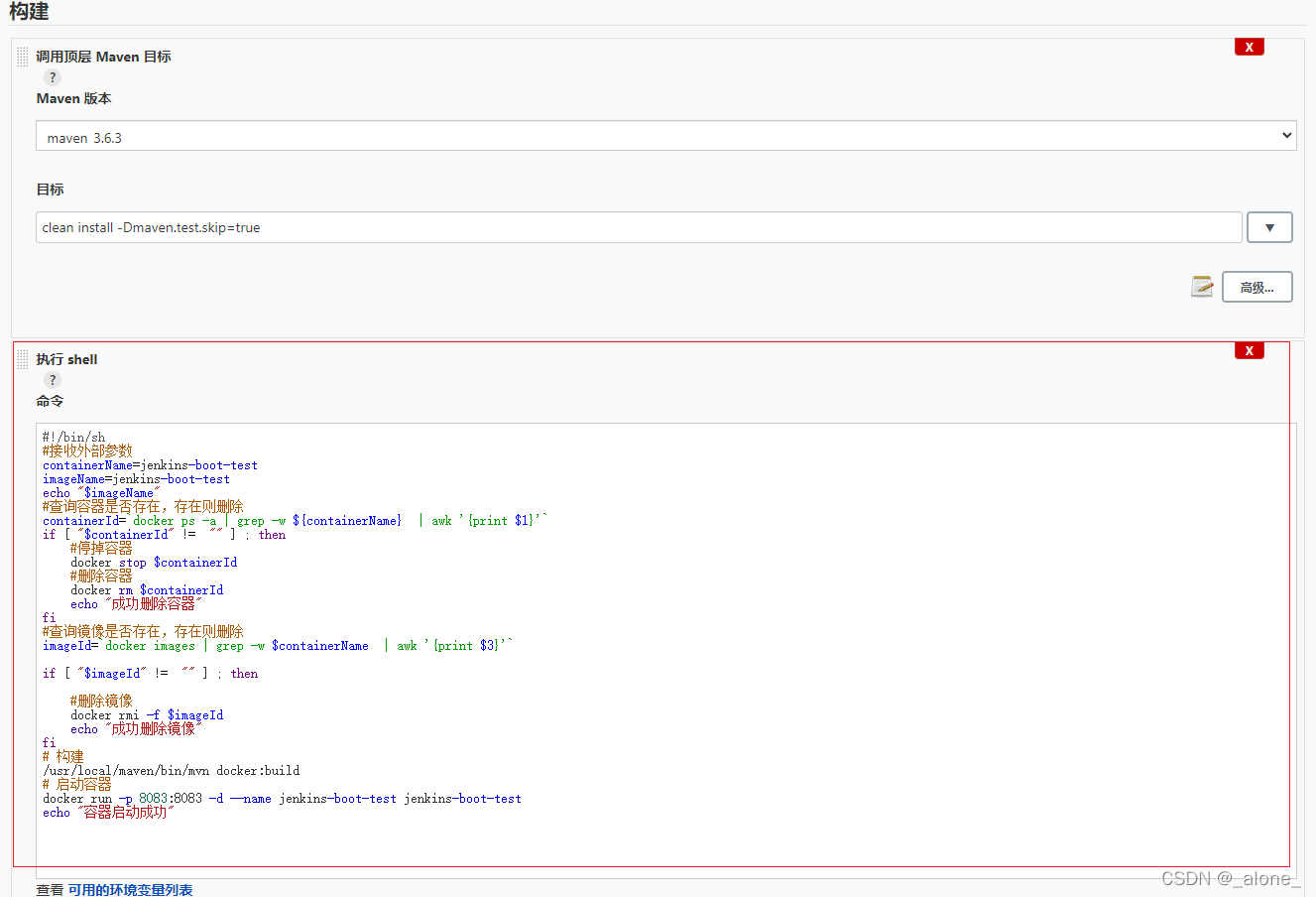The height and width of the screenshot is (897, 1316).
Task: Open help for 执行 shell step
Action: pyautogui.click(x=53, y=380)
